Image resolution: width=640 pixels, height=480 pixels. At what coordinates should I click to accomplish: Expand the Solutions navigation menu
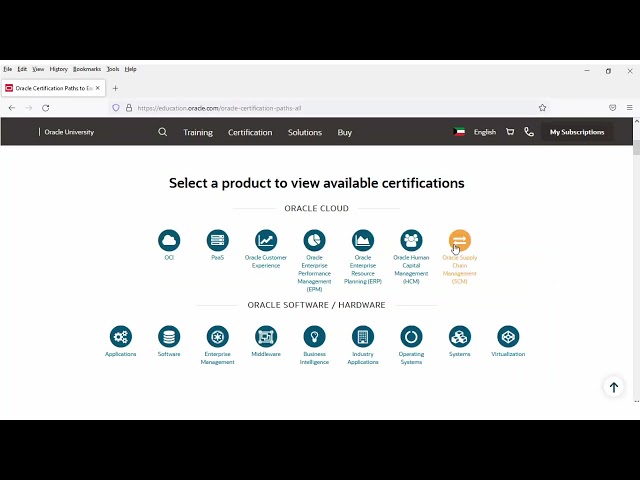pos(305,132)
